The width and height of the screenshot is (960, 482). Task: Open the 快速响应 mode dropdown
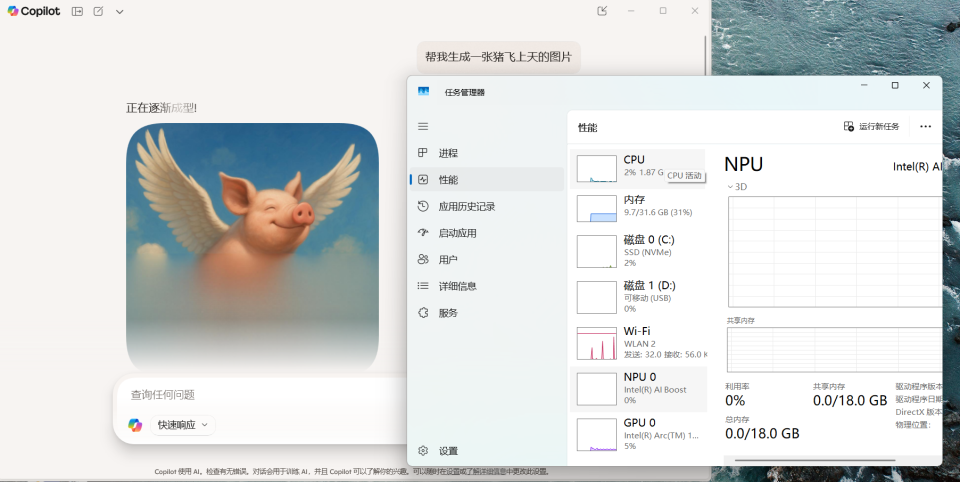[x=182, y=424]
